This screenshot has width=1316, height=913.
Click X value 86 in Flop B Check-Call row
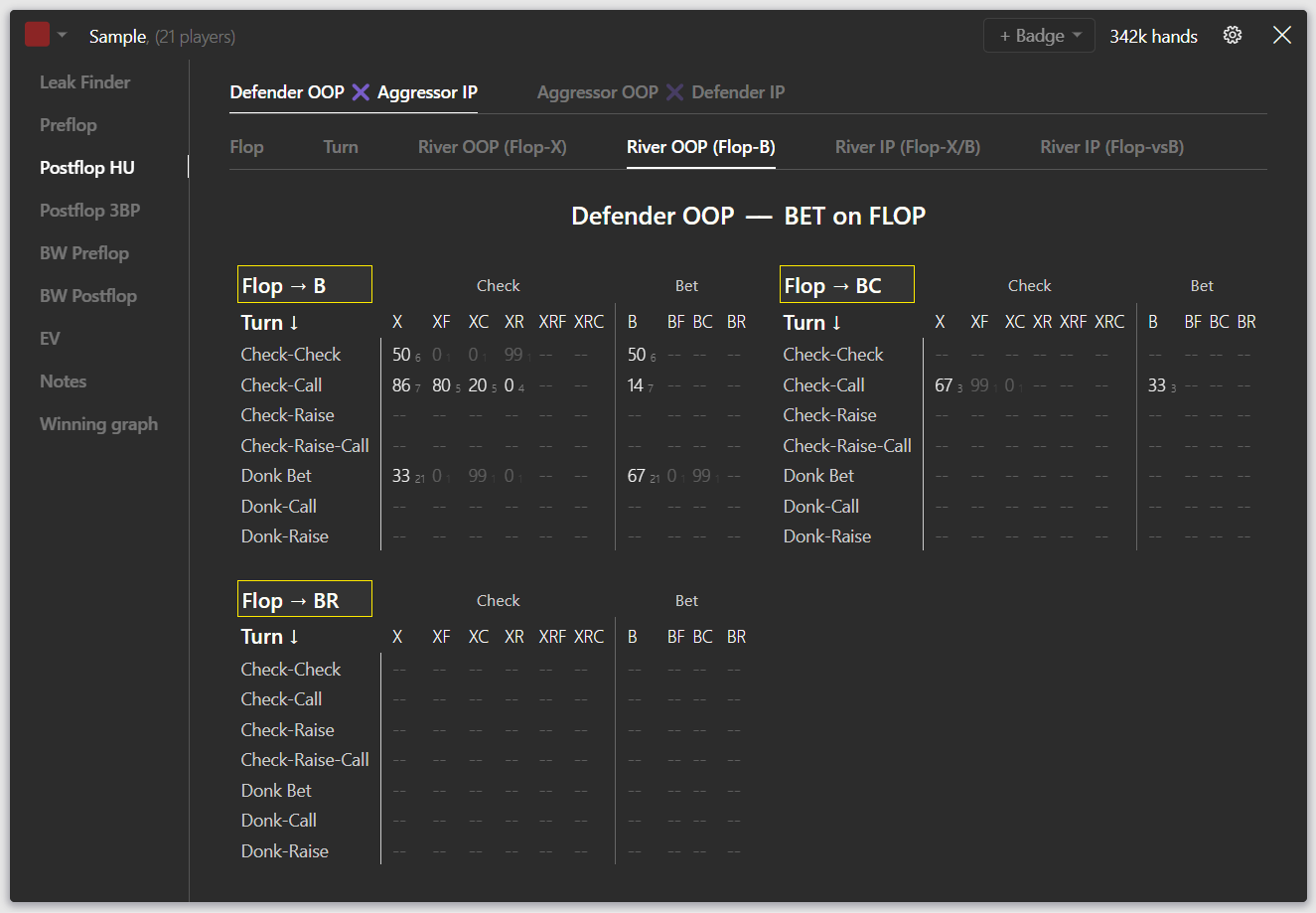coord(401,385)
